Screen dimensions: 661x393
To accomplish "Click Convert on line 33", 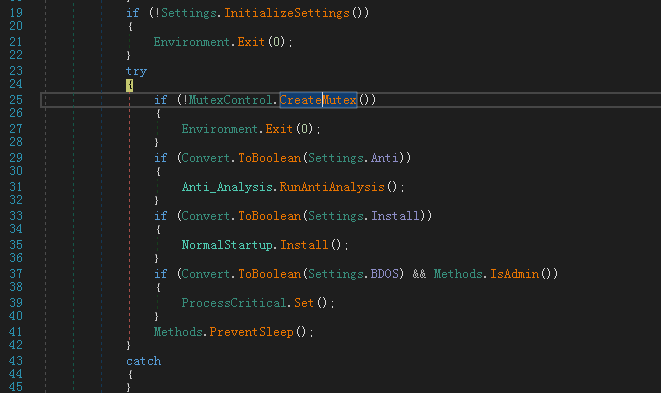I will 206,216.
